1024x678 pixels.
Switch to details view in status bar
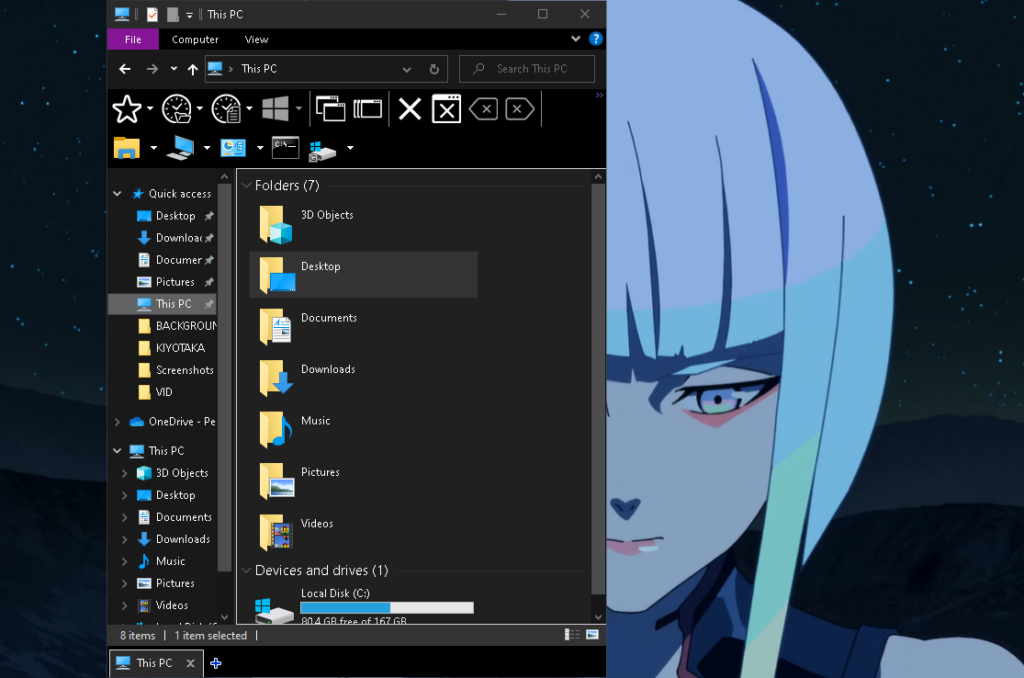[x=572, y=634]
